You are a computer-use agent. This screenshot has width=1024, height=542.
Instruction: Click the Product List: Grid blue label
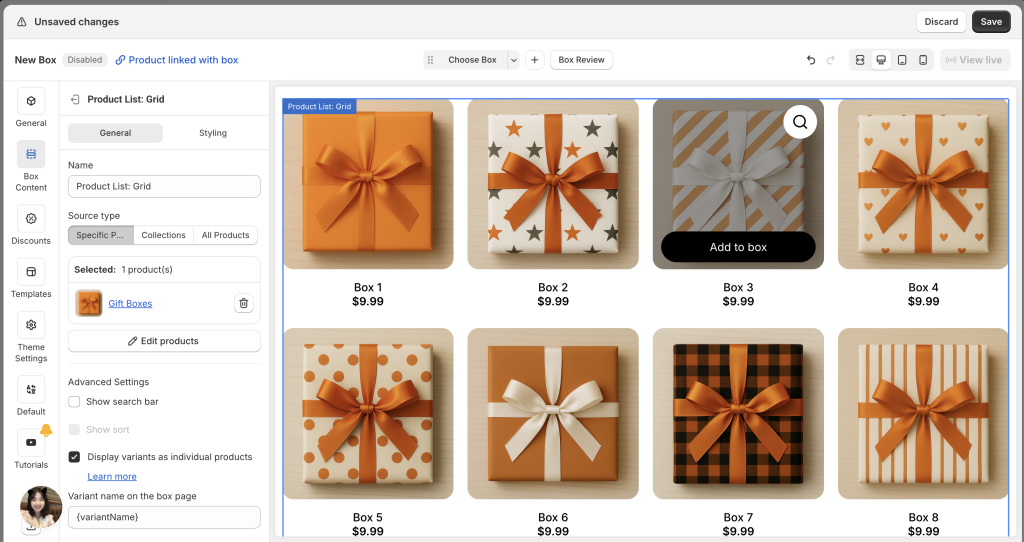[319, 106]
